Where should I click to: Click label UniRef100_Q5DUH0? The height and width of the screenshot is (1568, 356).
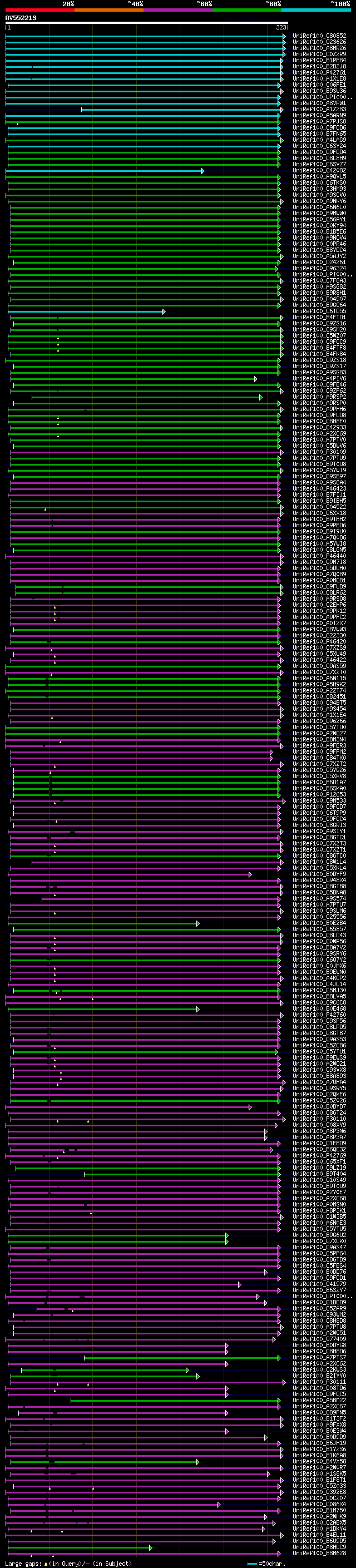pyautogui.click(x=319, y=568)
